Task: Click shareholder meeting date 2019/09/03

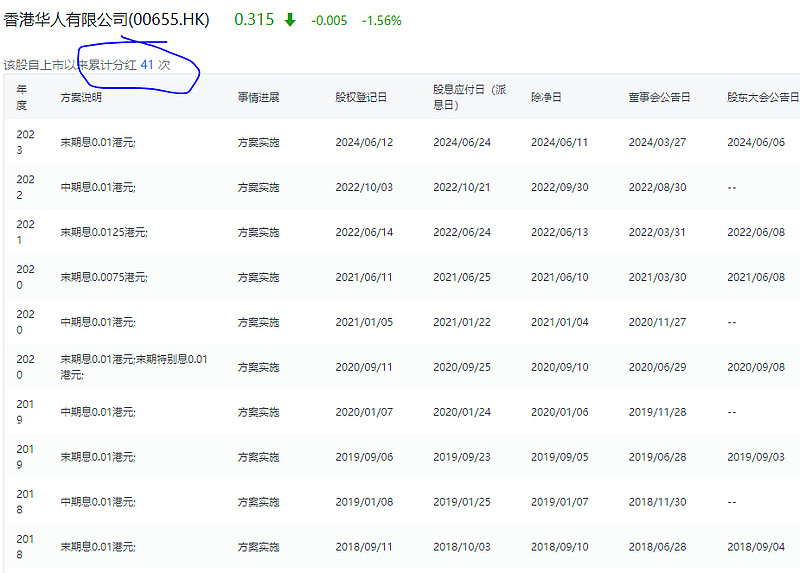Action: coord(756,457)
